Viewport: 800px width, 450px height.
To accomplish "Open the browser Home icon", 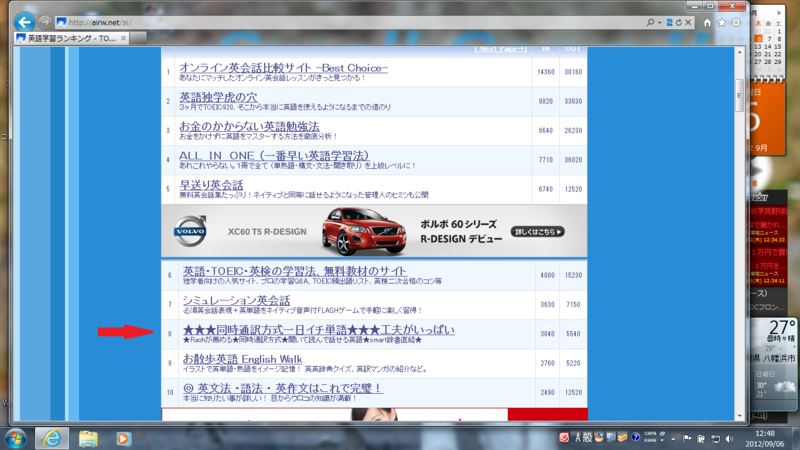I will coord(707,22).
